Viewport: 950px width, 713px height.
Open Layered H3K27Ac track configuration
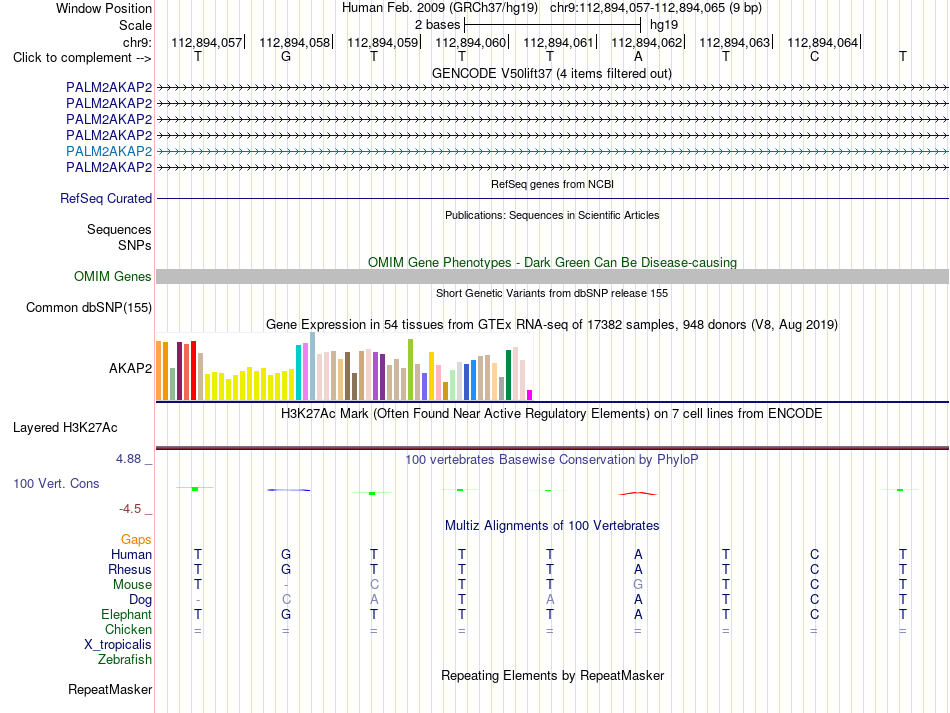tap(65, 427)
